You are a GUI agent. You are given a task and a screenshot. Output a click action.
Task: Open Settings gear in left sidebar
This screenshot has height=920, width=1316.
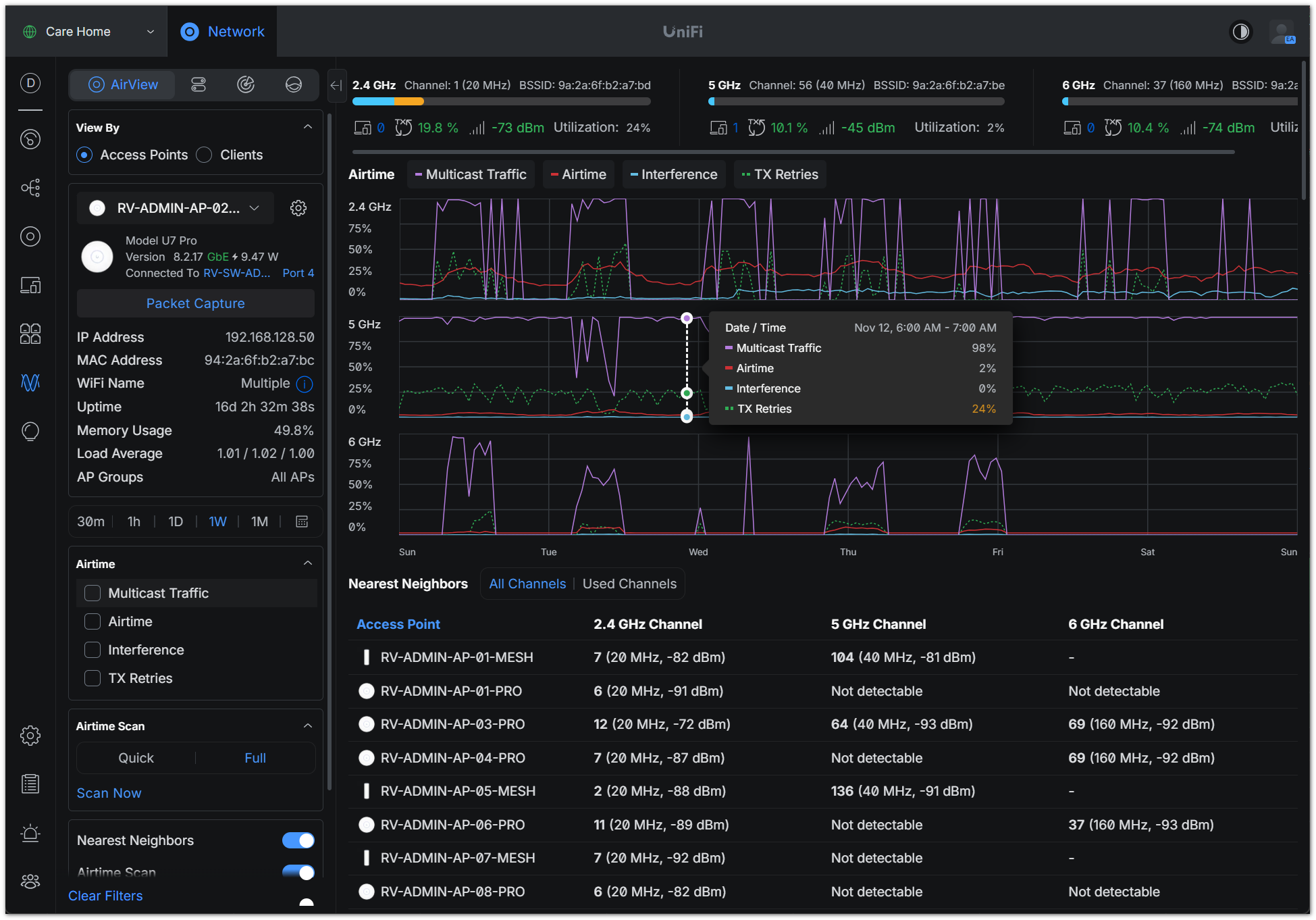tap(30, 736)
